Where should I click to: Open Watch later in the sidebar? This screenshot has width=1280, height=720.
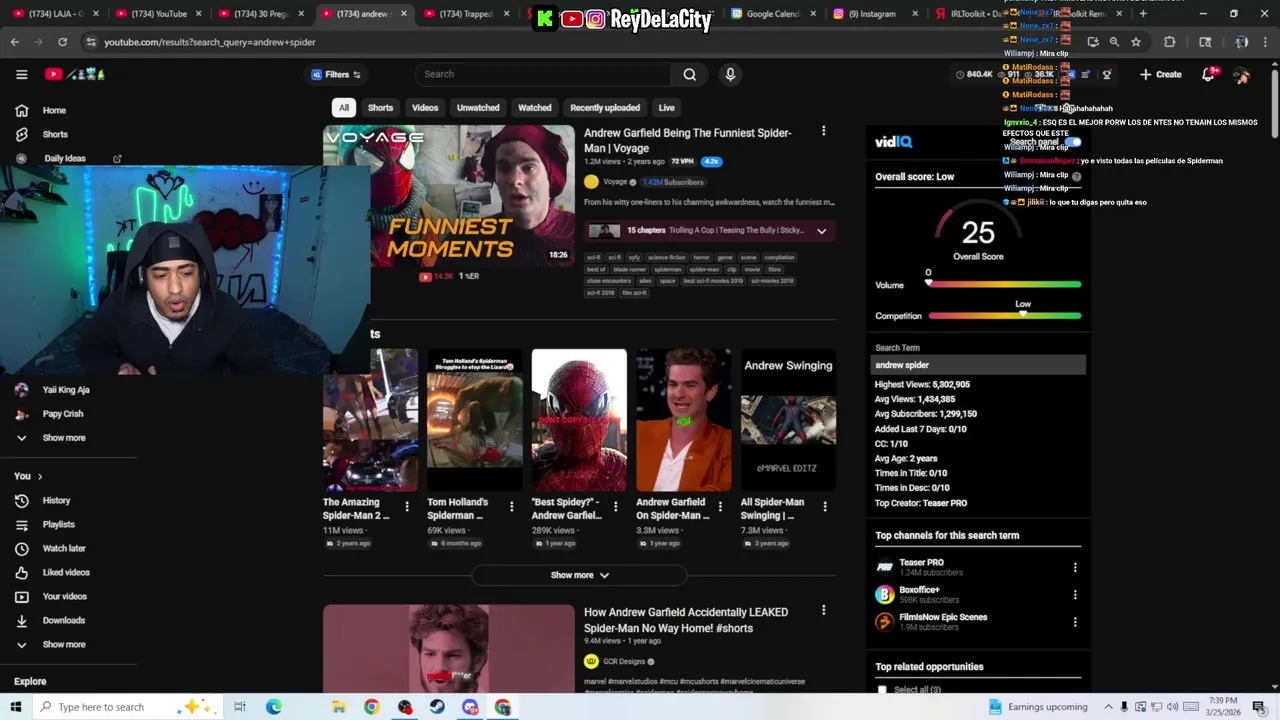click(x=63, y=548)
